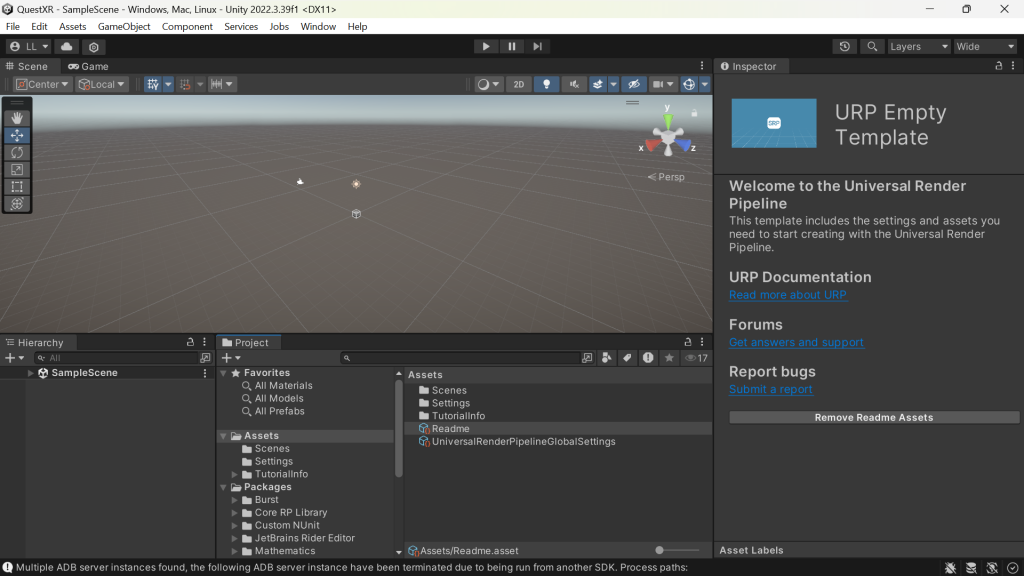Viewport: 1024px width, 576px height.
Task: Click the activity progress status icon
Action: [x=1012, y=568]
